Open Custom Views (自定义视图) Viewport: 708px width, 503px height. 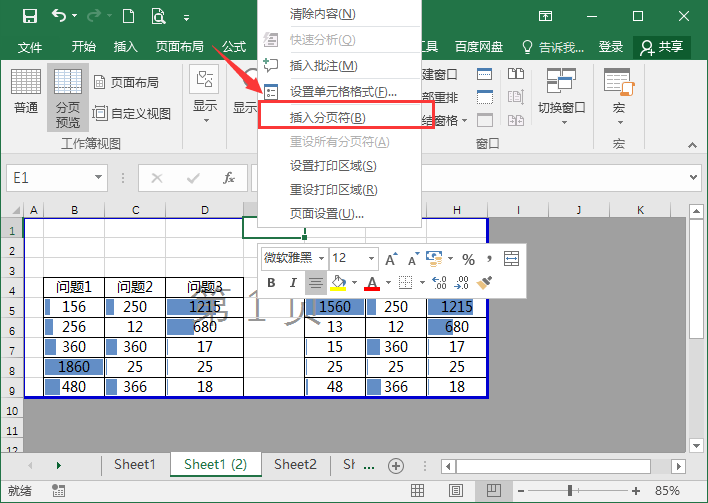coord(131,113)
